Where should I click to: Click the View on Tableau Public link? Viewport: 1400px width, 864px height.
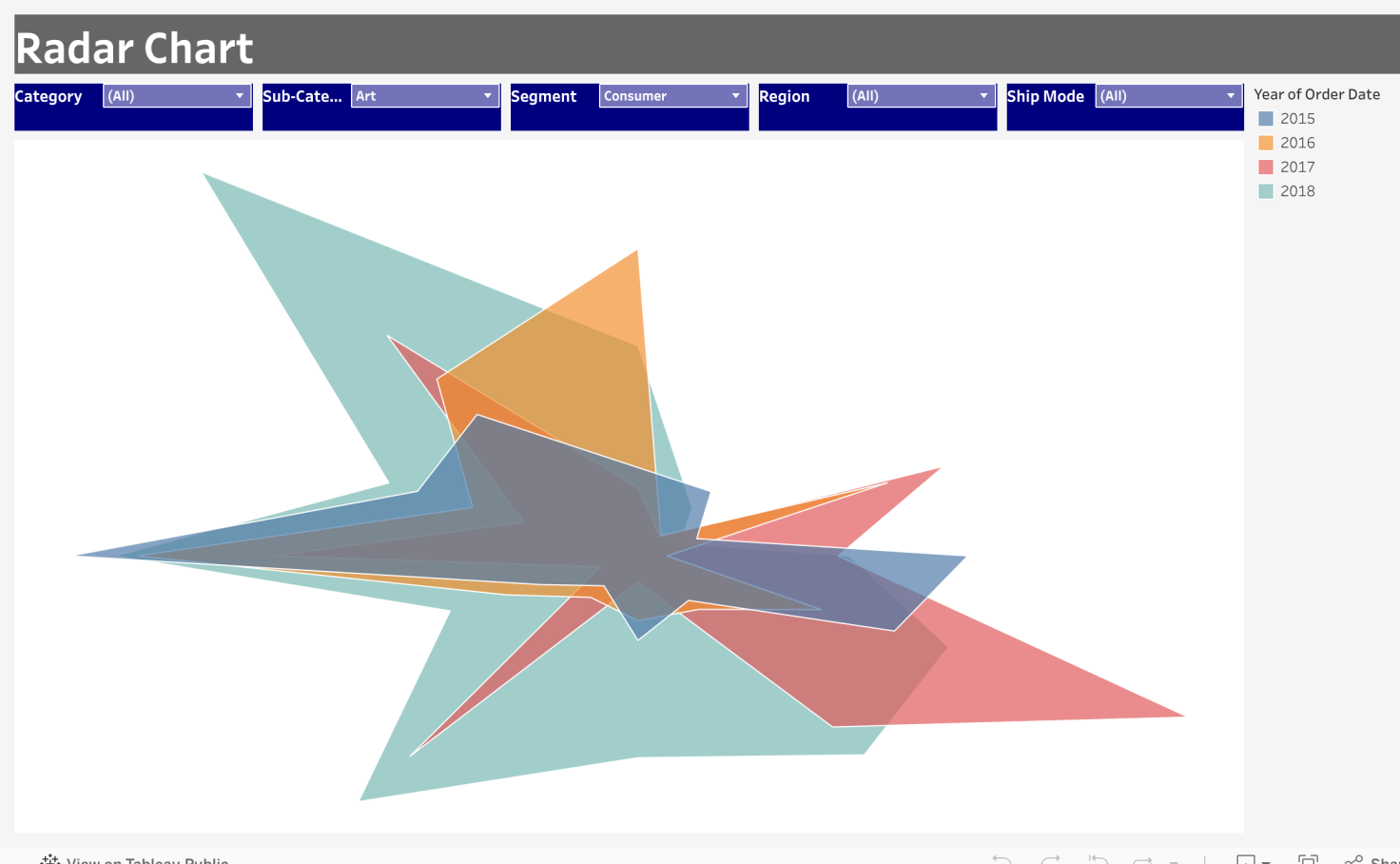tap(147, 860)
